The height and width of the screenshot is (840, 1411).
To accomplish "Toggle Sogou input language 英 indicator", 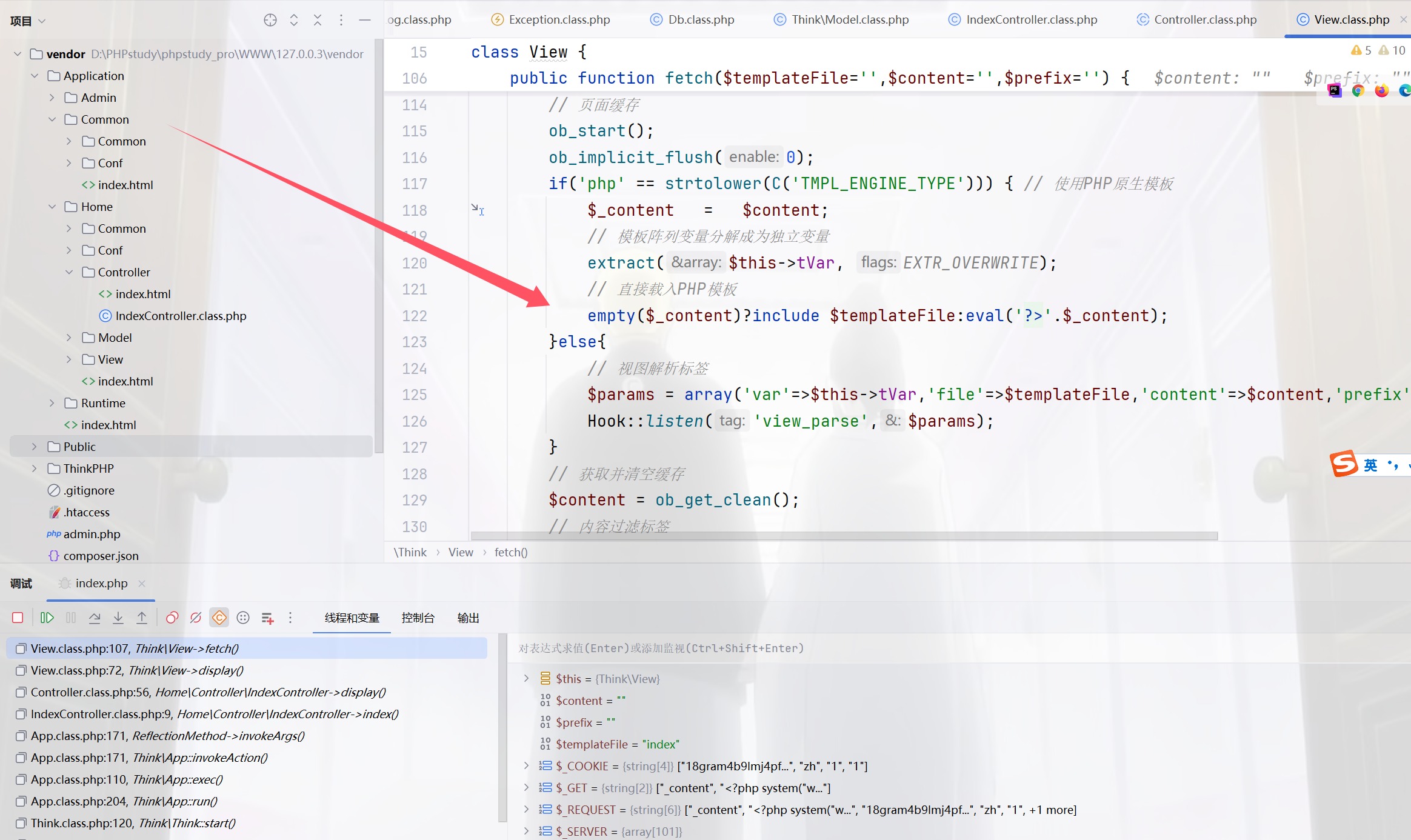I will 1370,465.
